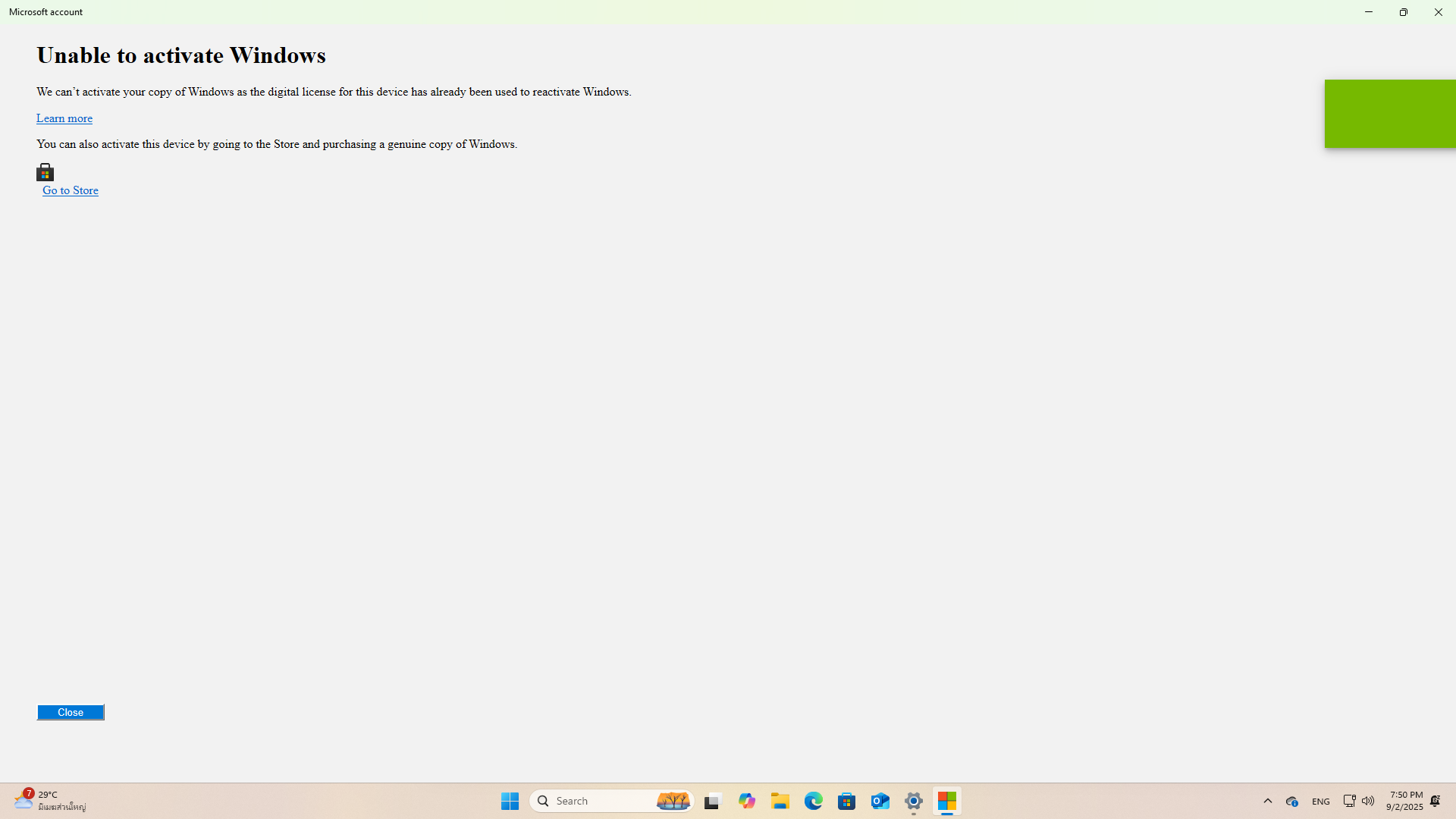Open volume control speaker icon
1456x819 pixels.
click(1368, 801)
